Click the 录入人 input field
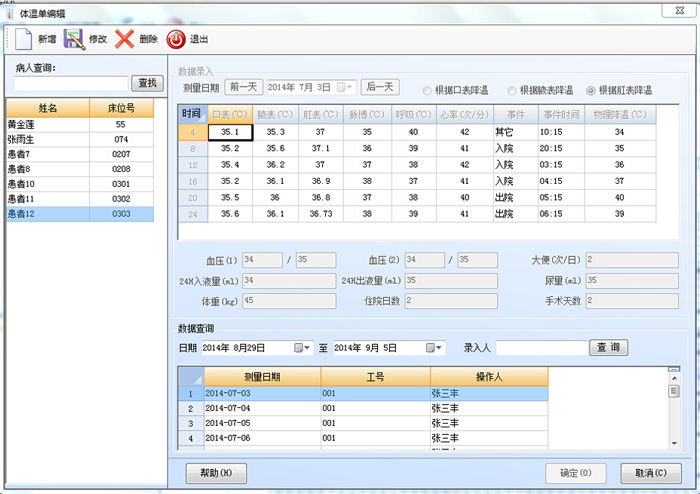700x494 pixels. [x=542, y=348]
